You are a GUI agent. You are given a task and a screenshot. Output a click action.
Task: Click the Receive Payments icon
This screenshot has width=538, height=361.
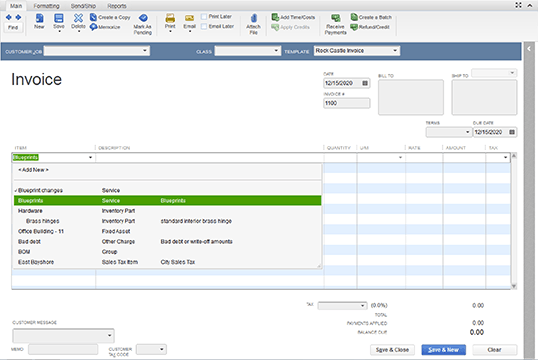tap(336, 18)
